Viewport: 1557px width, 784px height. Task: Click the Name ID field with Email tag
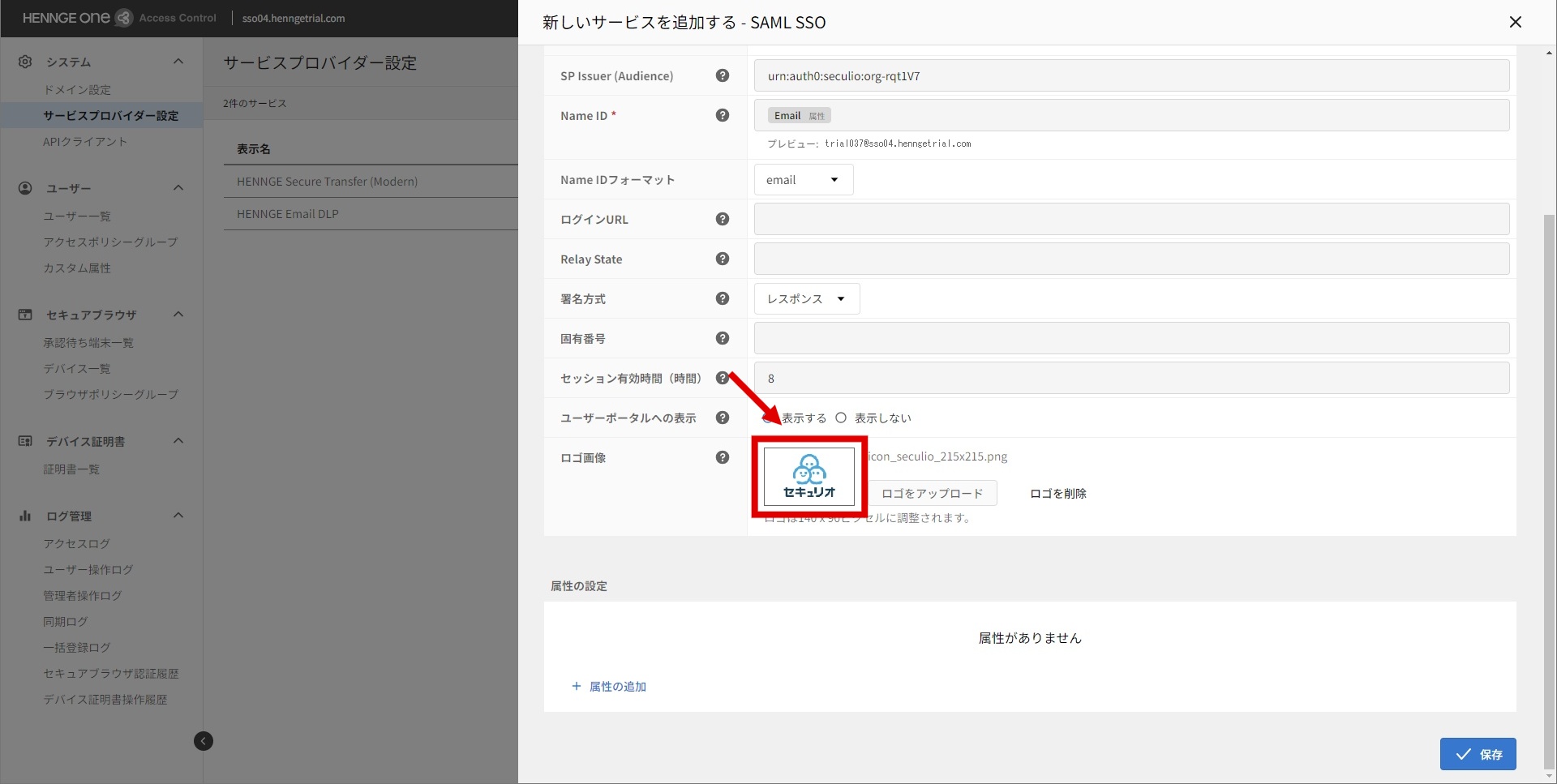tap(1131, 115)
